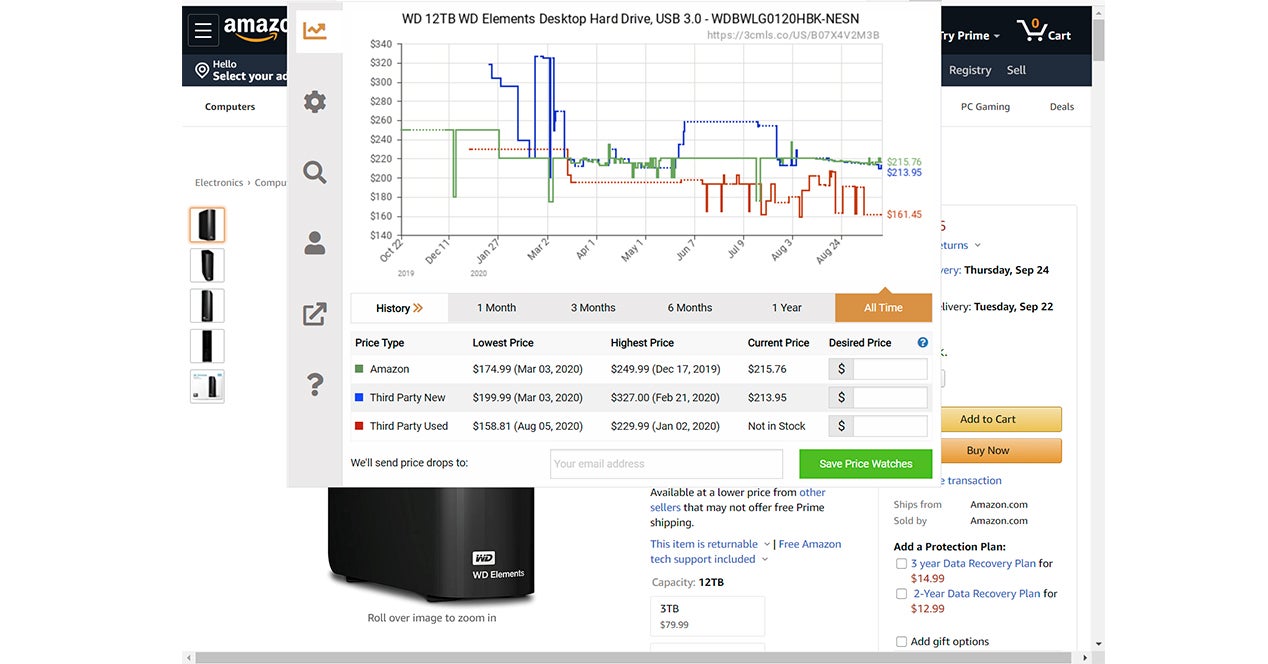Image resolution: width=1268 pixels, height=664 pixels.
Task: Enable Add gift options checkbox
Action: [901, 642]
